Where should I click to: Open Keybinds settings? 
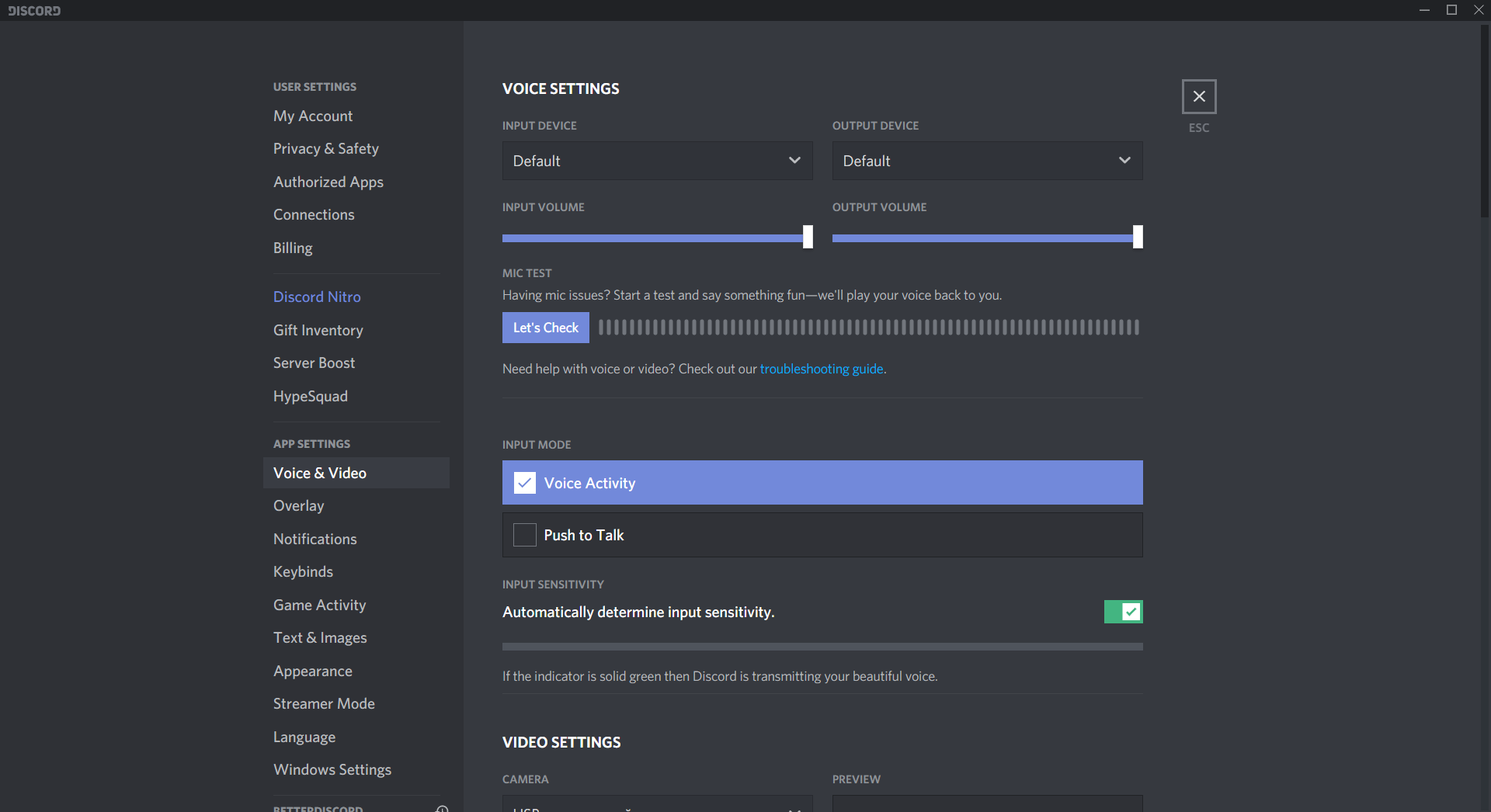303,571
